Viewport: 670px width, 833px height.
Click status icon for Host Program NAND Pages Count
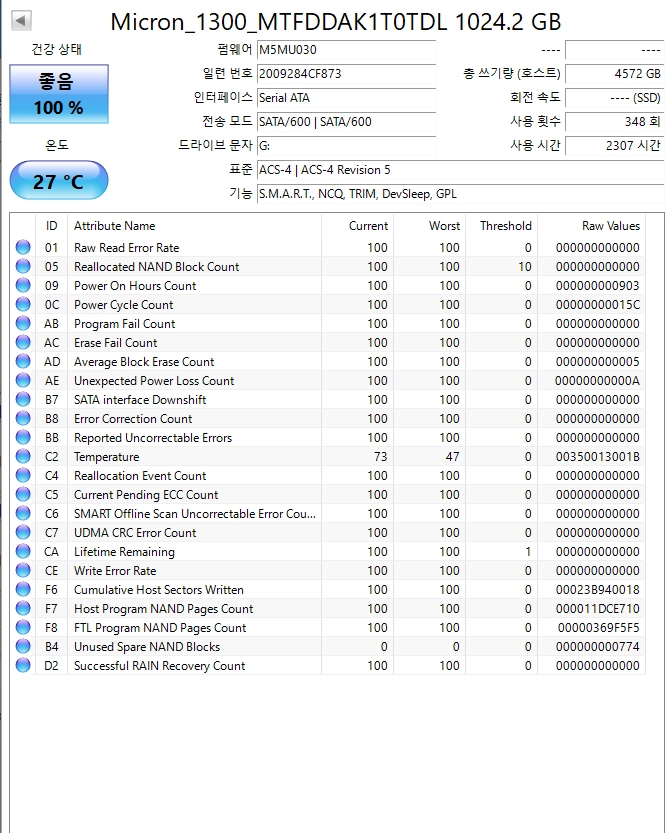(23, 608)
